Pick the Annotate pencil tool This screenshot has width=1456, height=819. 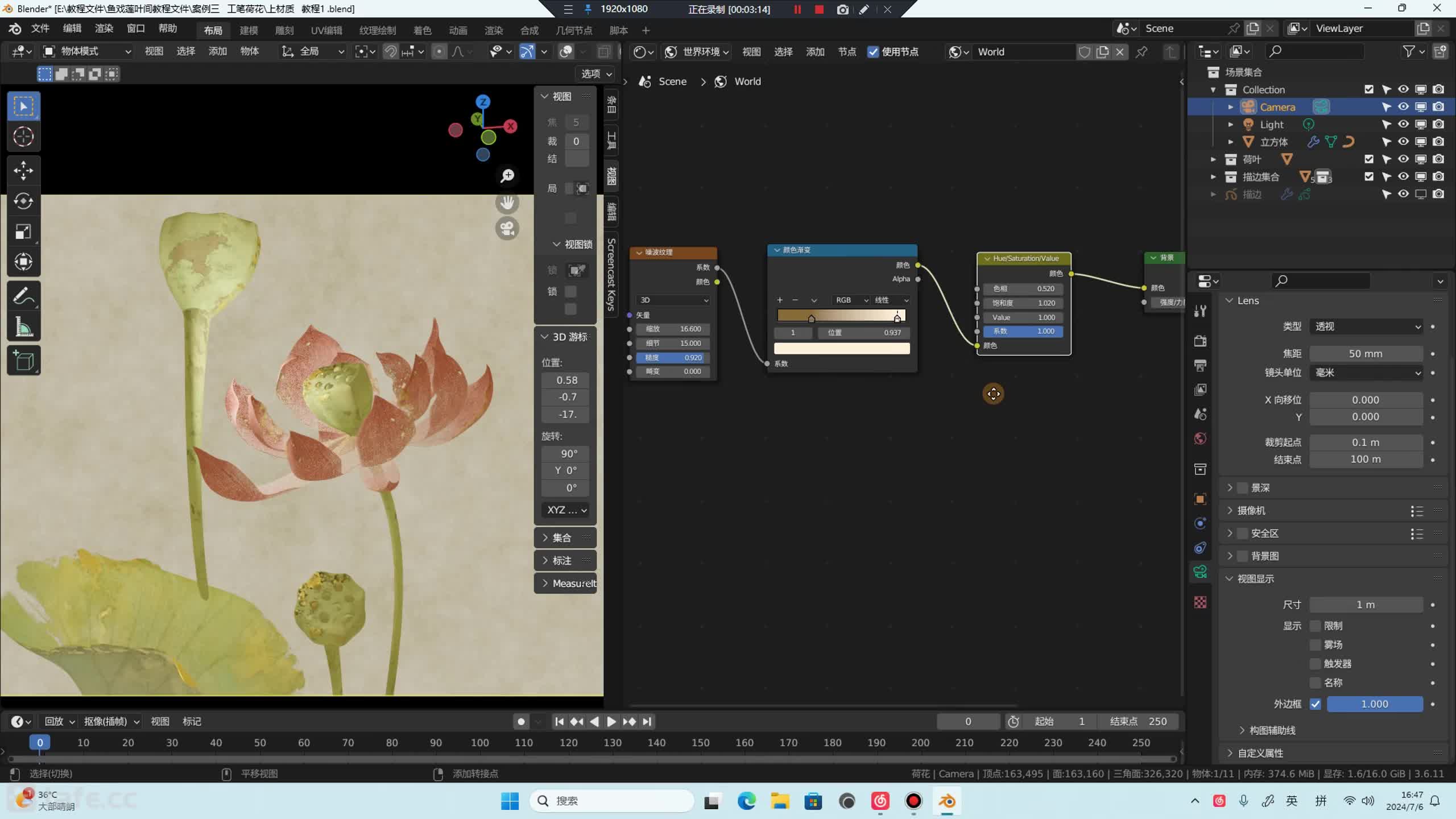tap(23, 296)
